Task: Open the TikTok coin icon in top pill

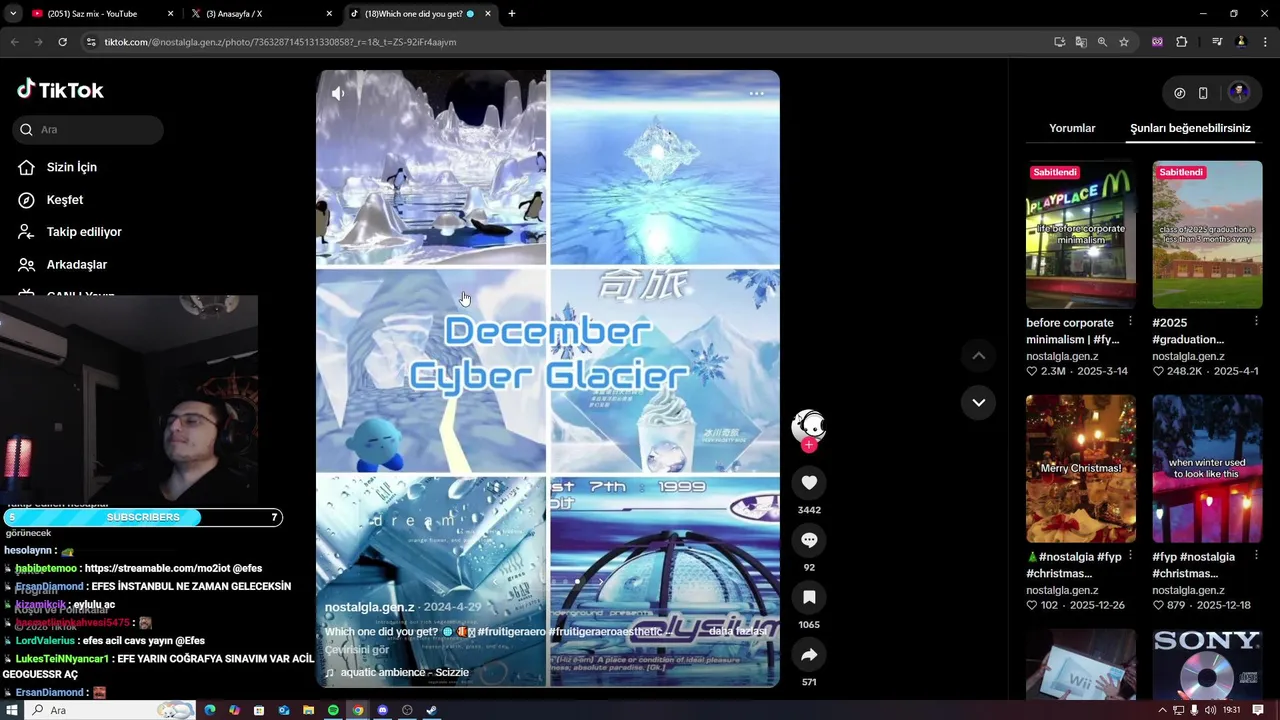Action: tap(1180, 93)
